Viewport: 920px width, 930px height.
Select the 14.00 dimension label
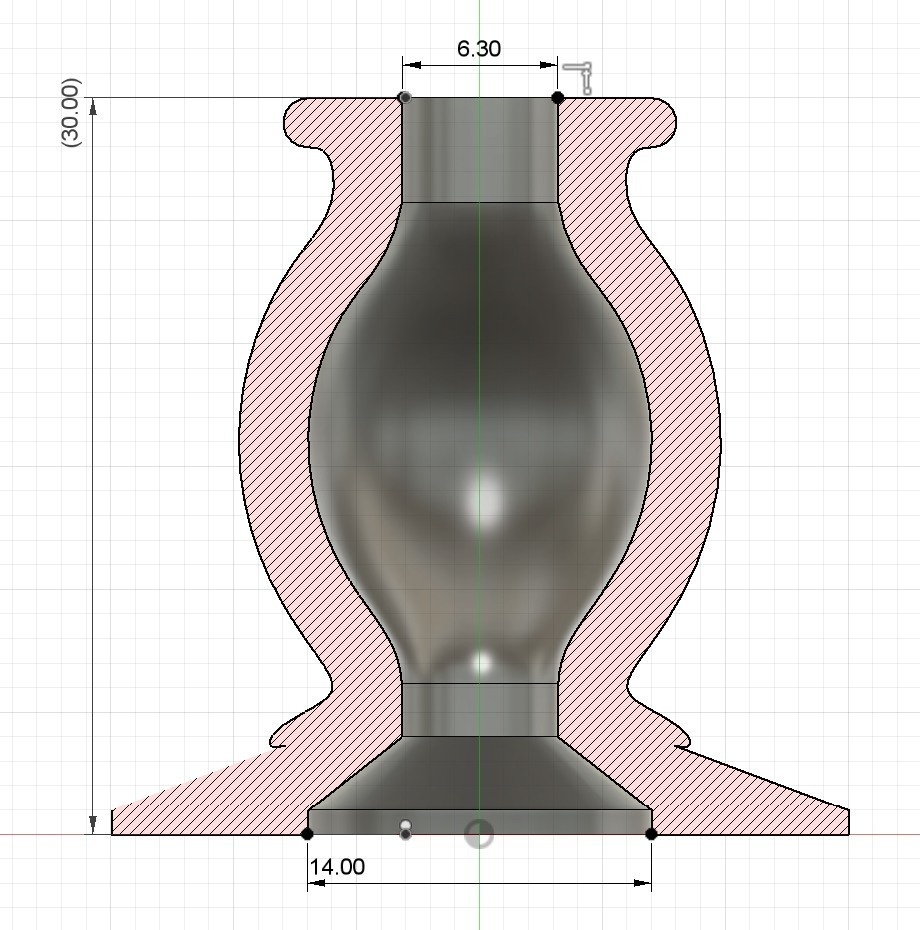coord(337,867)
